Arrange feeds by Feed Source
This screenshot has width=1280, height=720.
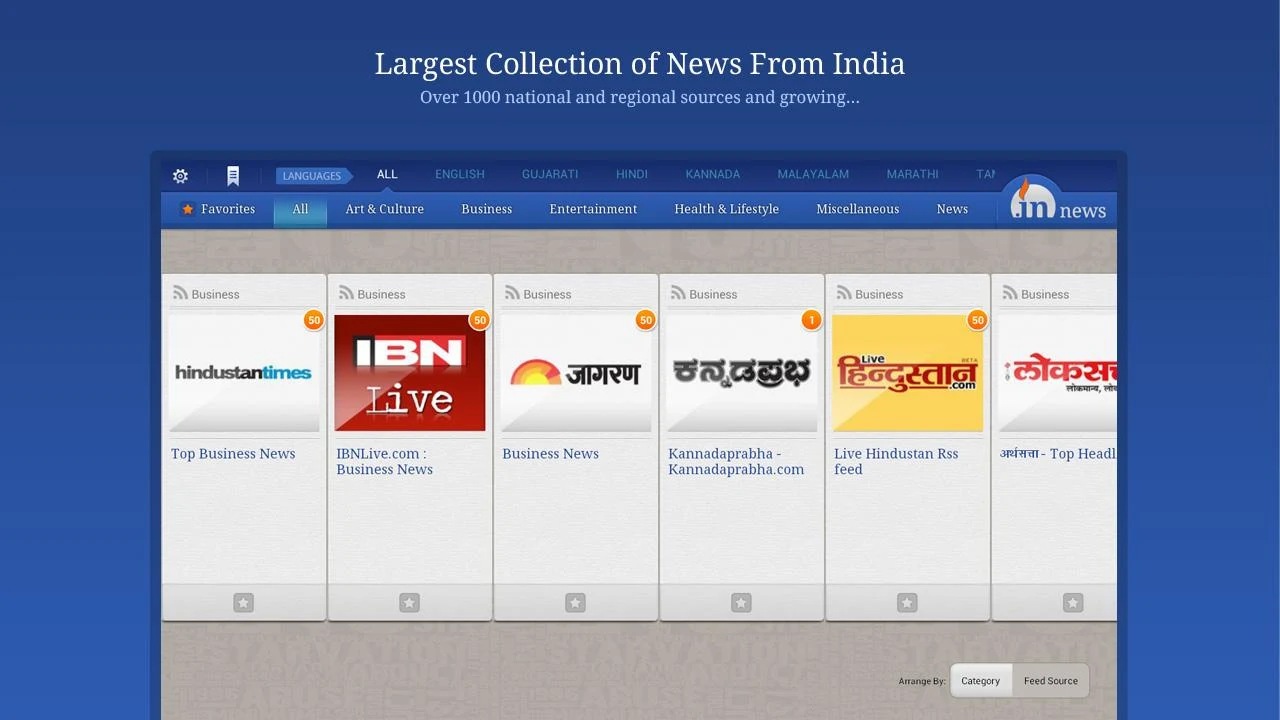click(1050, 681)
